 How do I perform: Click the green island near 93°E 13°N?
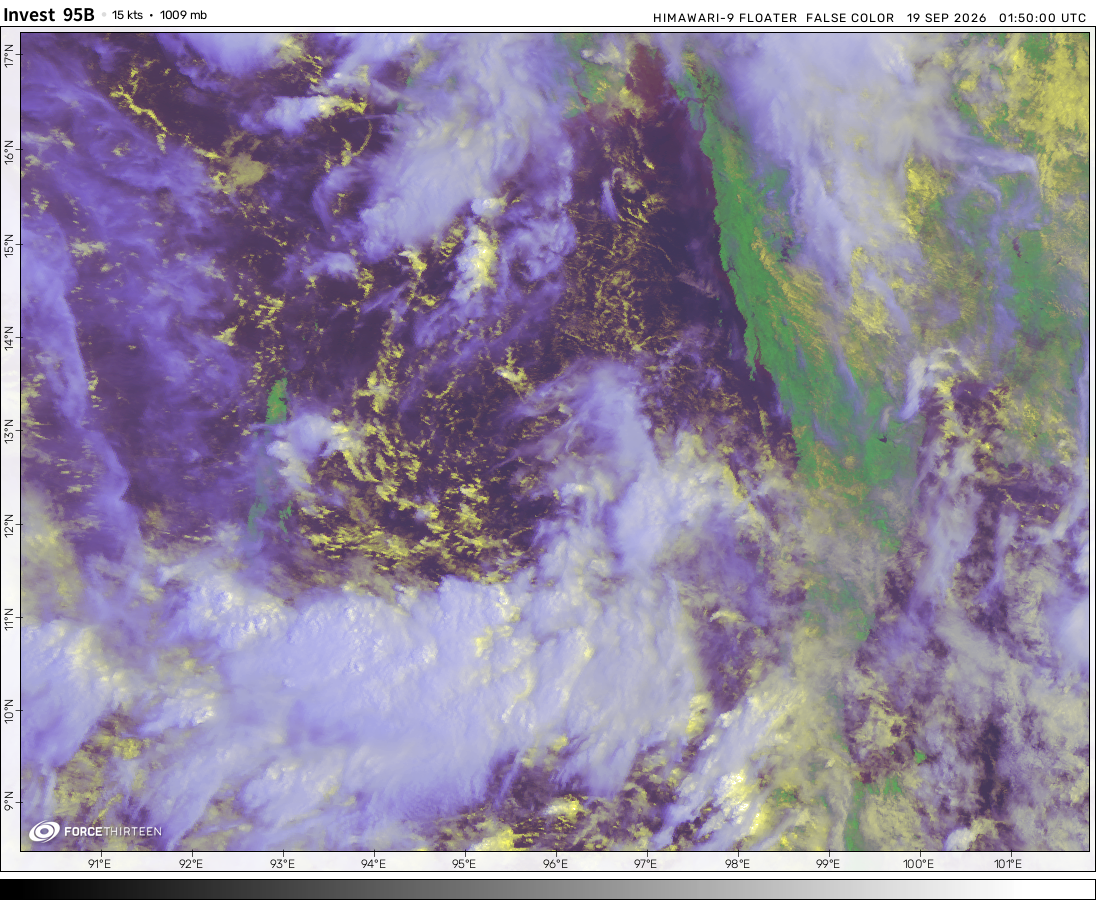[277, 402]
